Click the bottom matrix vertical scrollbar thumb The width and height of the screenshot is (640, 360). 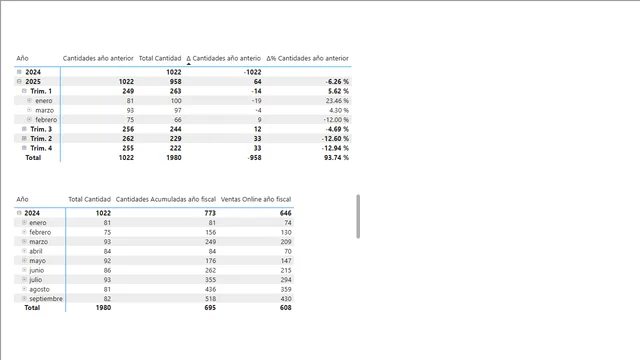[358, 216]
